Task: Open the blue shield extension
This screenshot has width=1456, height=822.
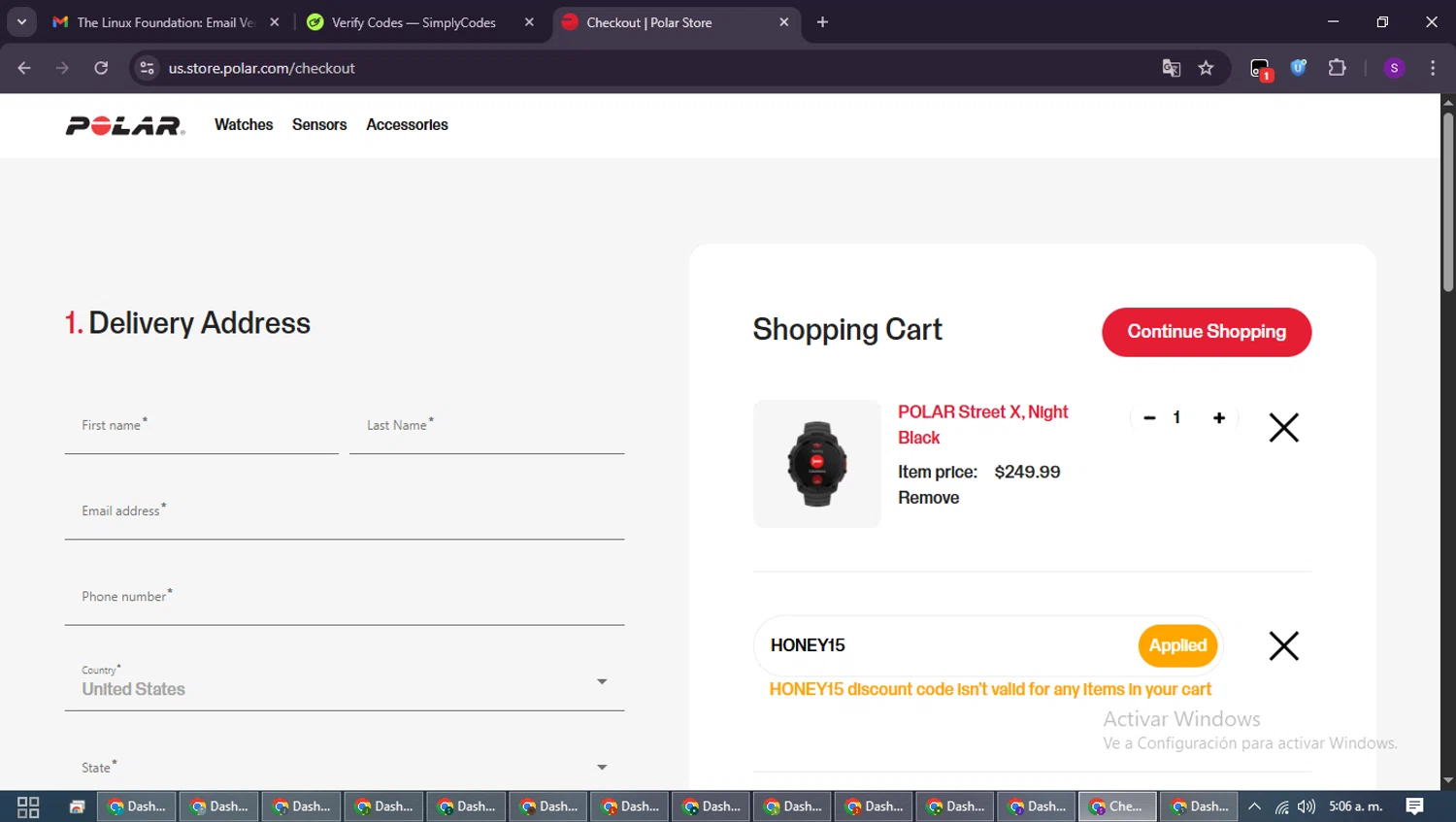Action: (x=1299, y=68)
